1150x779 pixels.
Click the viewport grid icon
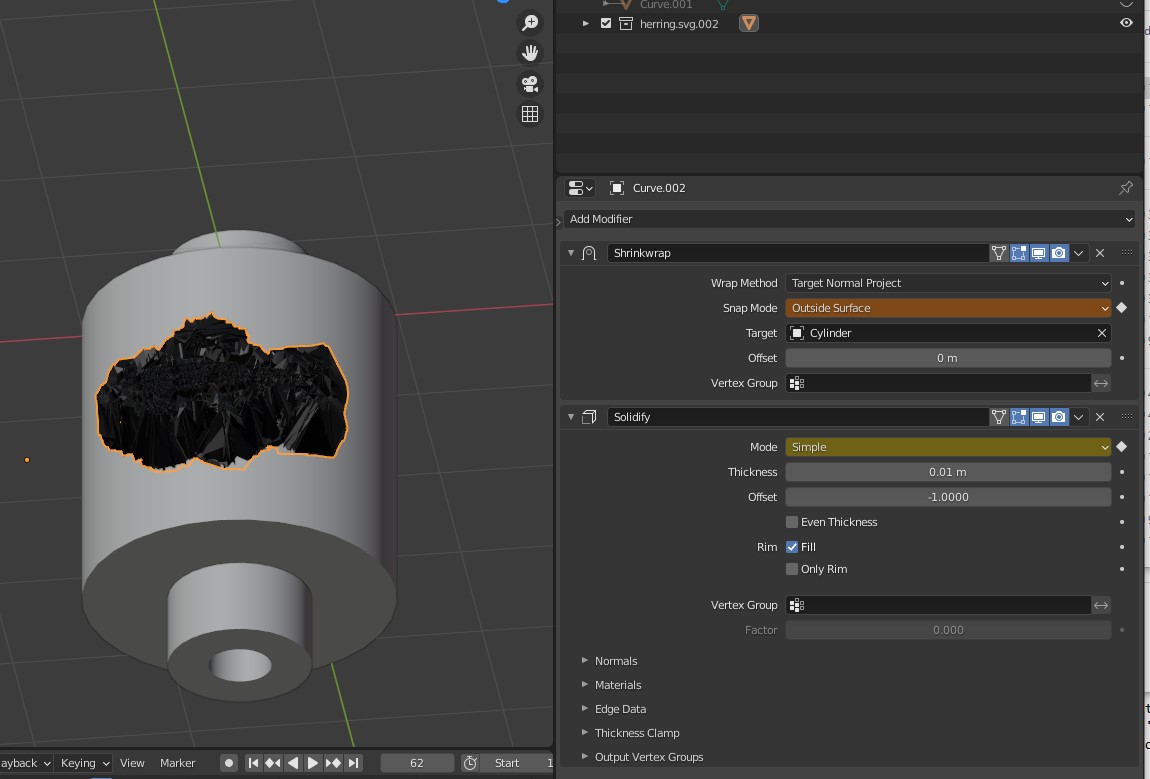pyautogui.click(x=530, y=114)
